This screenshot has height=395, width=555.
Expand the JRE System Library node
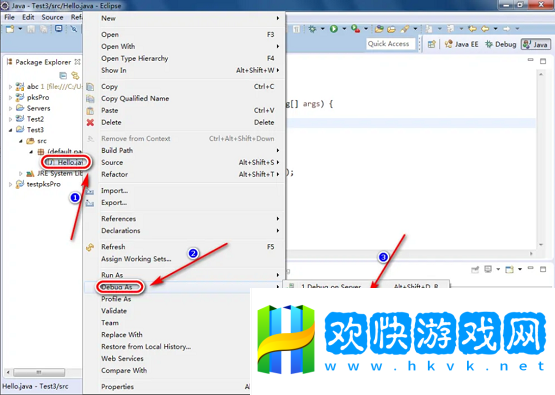pos(21,173)
